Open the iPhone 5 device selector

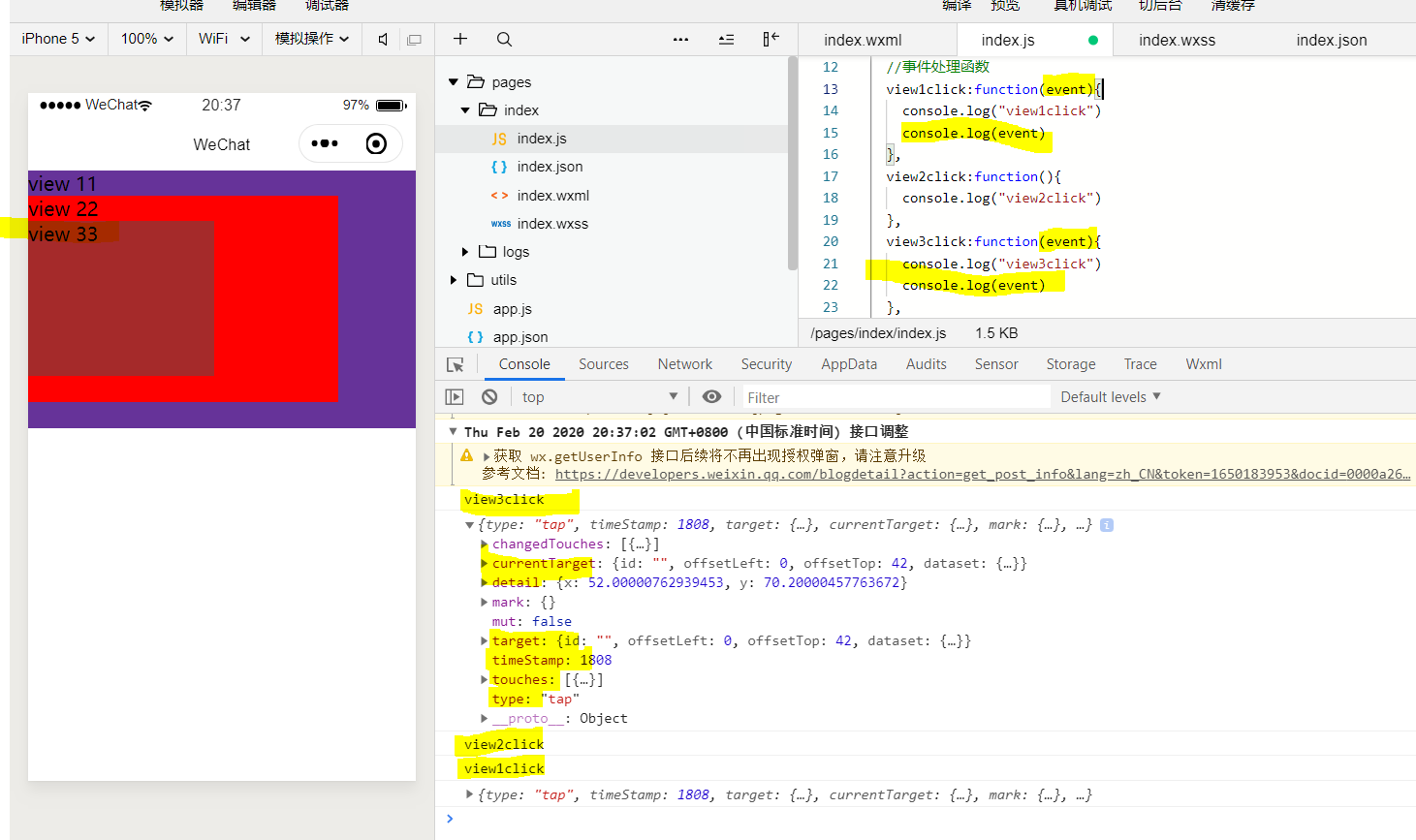click(55, 39)
